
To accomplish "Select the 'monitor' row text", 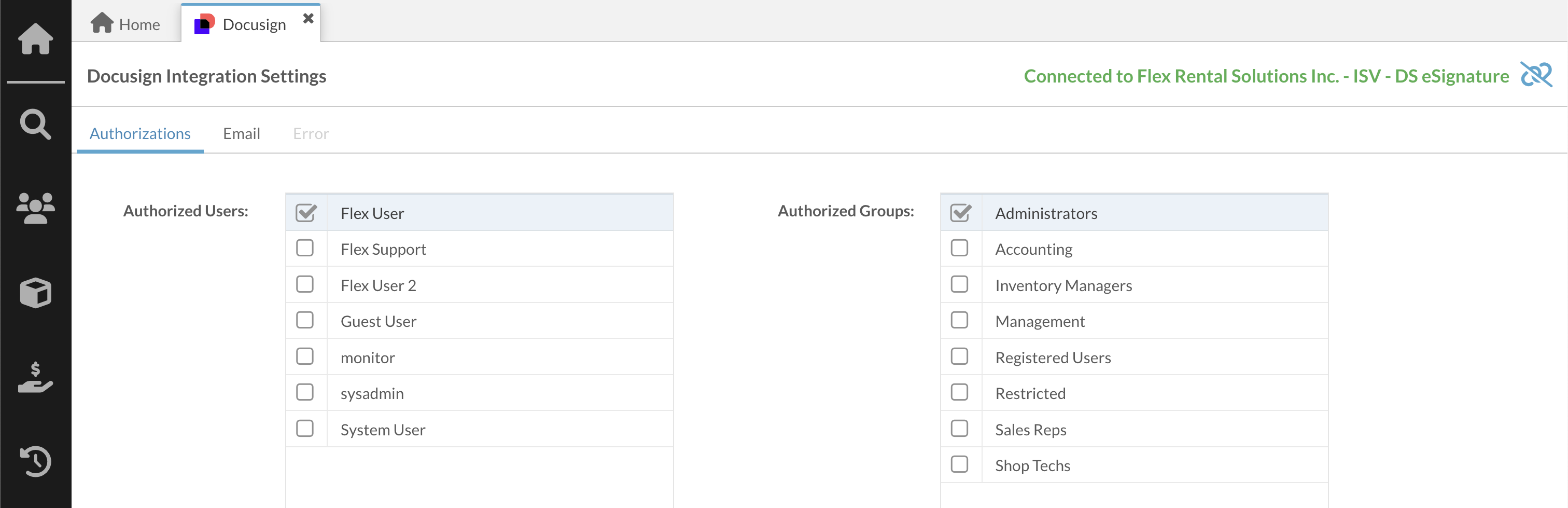I will (x=368, y=358).
